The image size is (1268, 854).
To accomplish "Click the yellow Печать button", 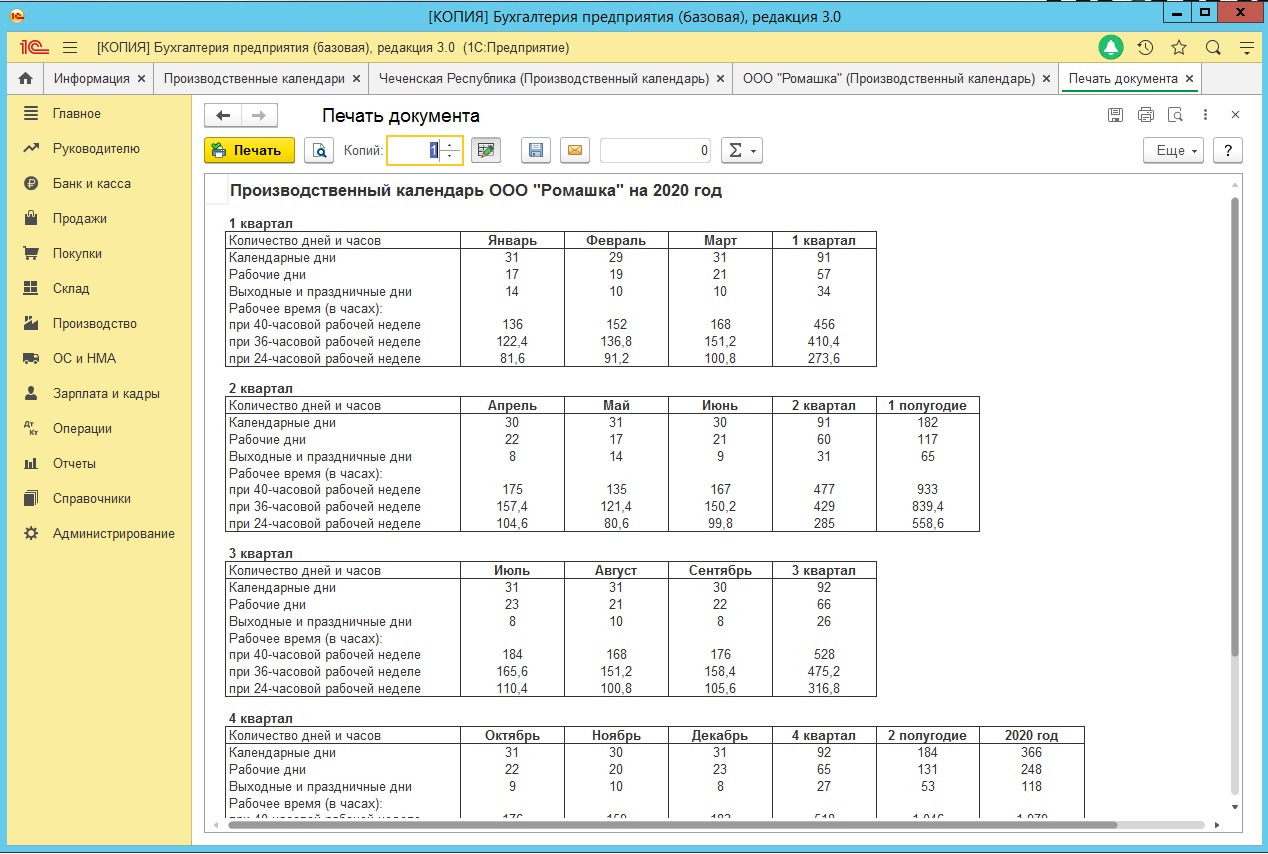I will point(249,150).
